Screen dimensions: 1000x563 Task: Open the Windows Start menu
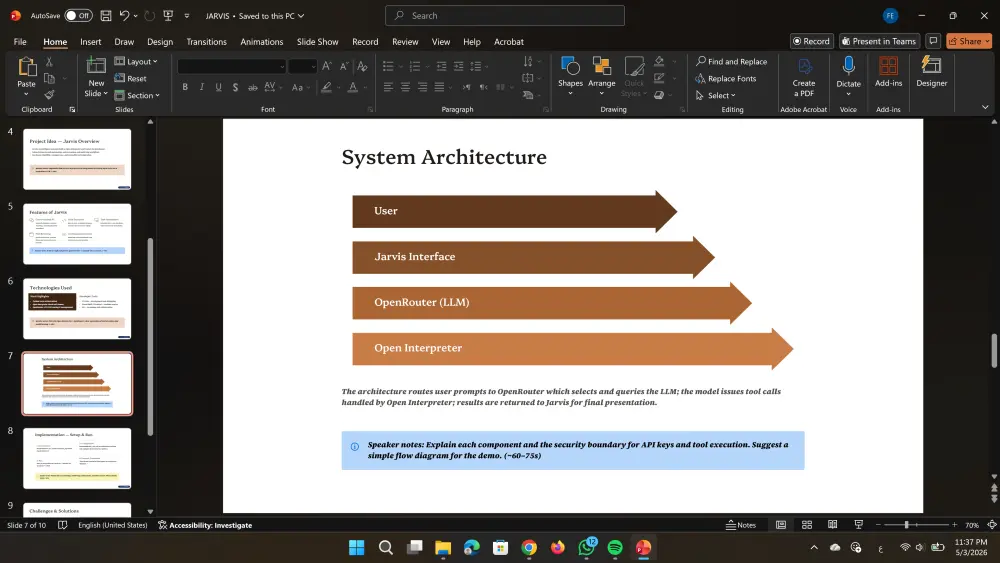coord(357,547)
